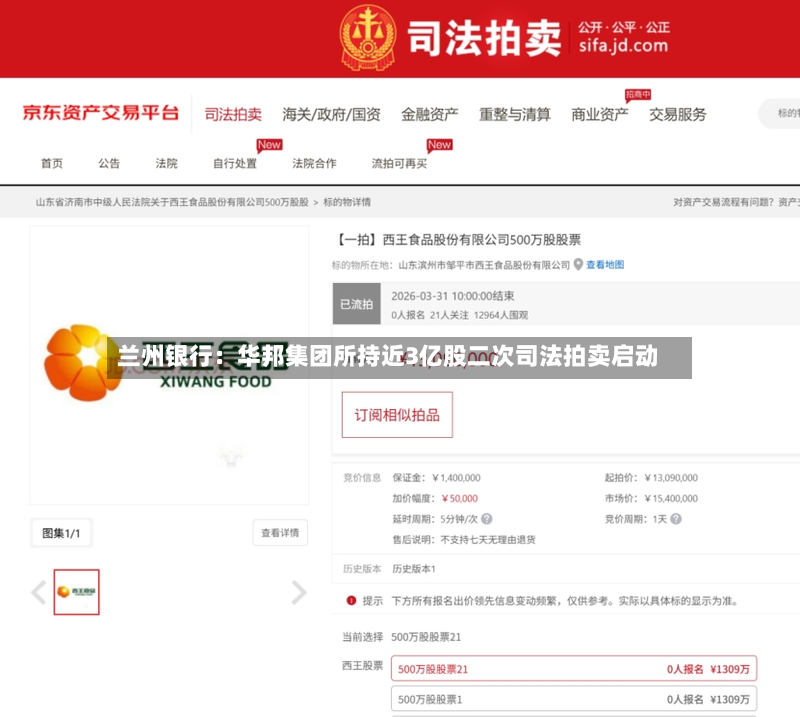Switch to the 金融资产 tab
Screen dimensions: 800x717
coord(430,114)
